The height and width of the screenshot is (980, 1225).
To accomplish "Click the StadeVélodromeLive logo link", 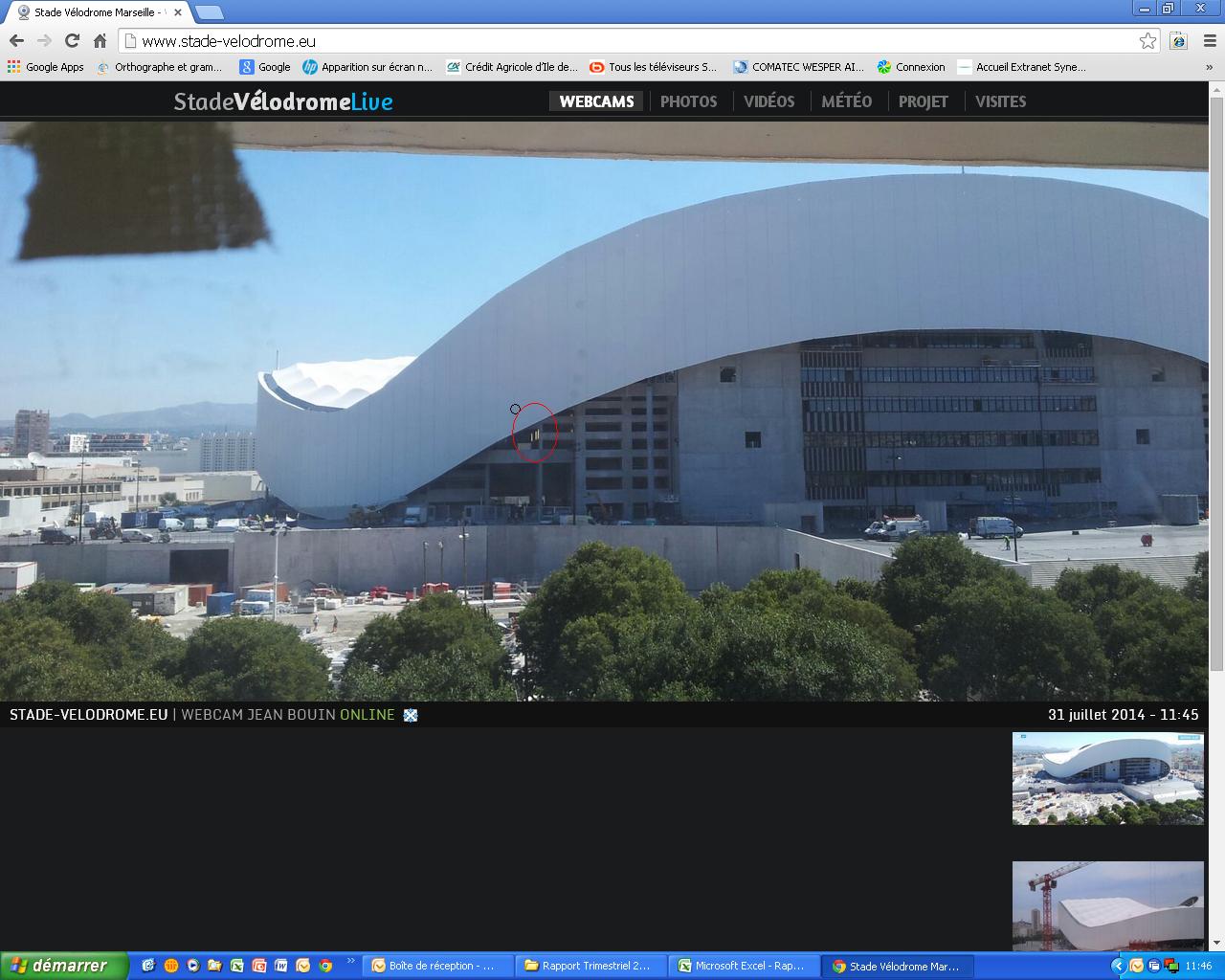I will point(283,101).
